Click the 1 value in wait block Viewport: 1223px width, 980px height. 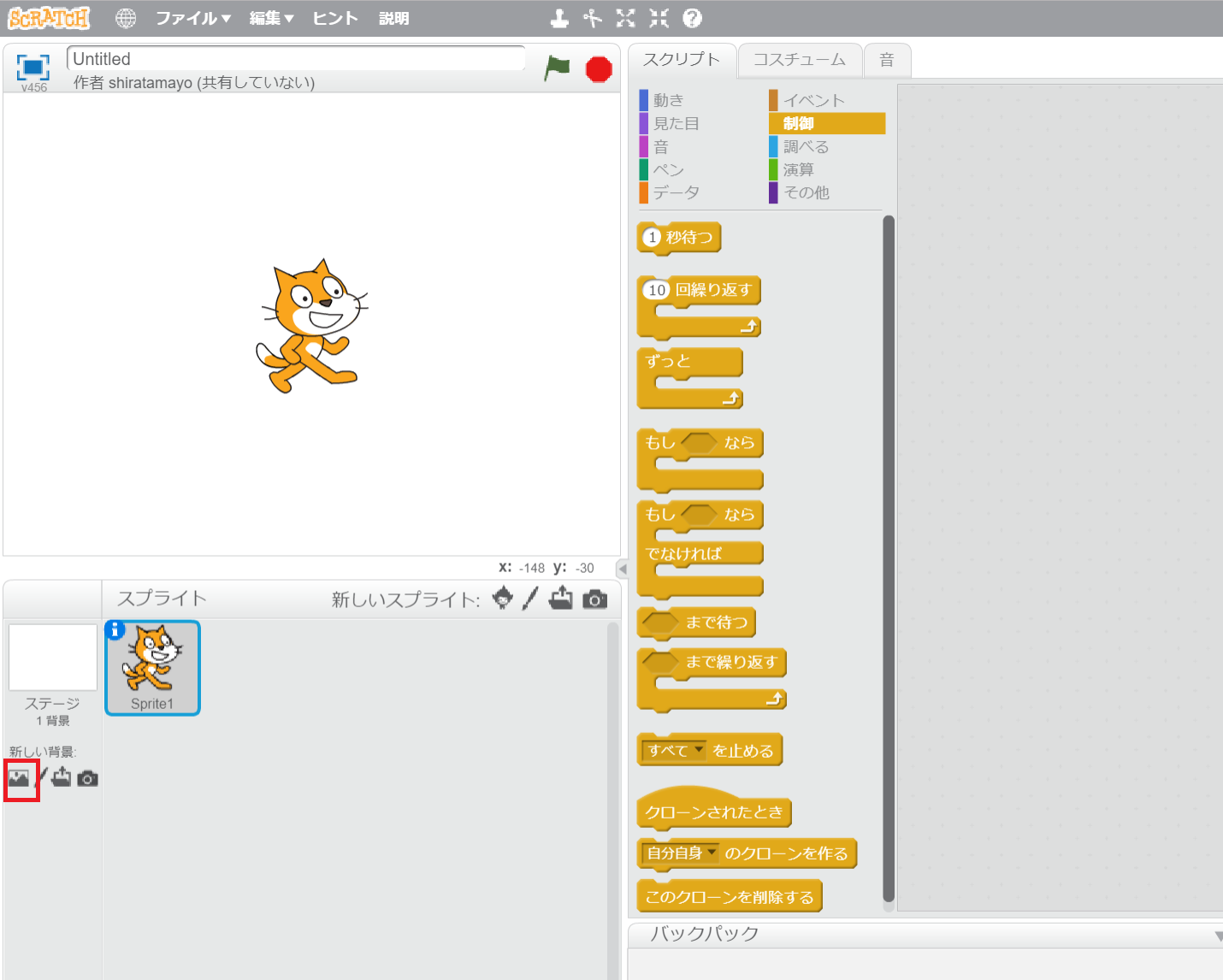(x=652, y=237)
